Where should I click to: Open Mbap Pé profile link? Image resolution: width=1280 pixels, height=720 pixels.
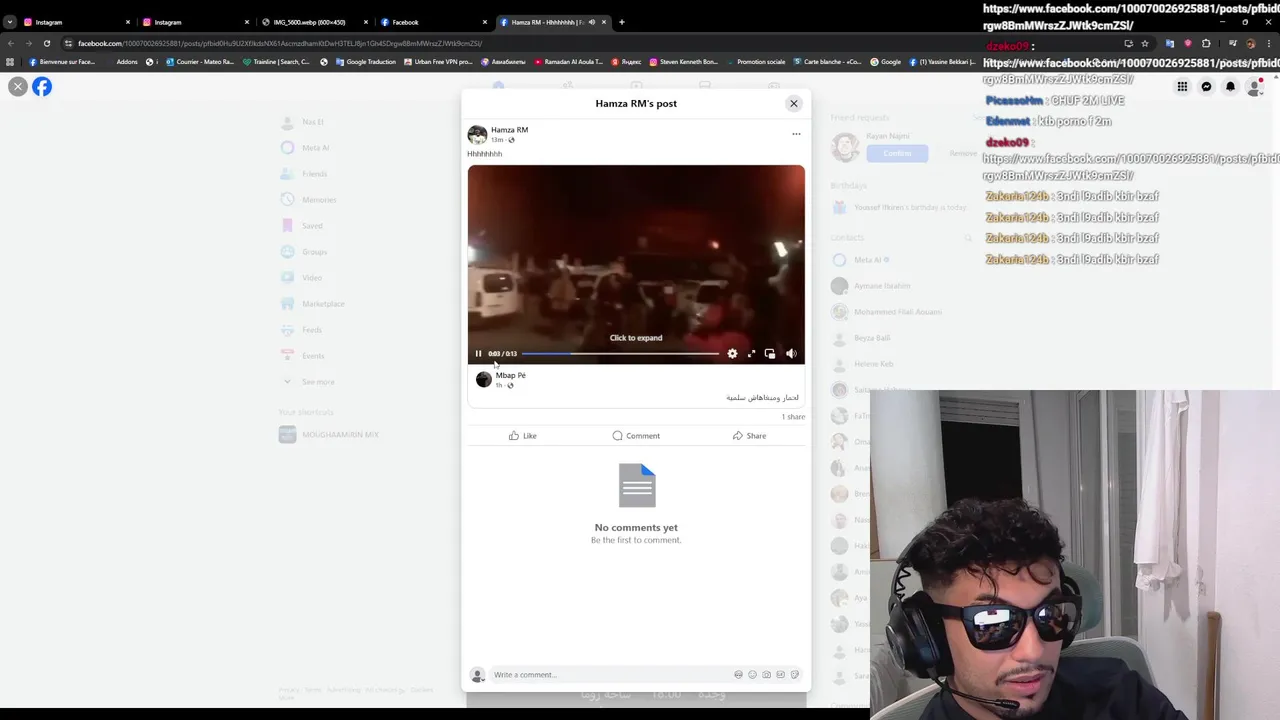pos(510,375)
